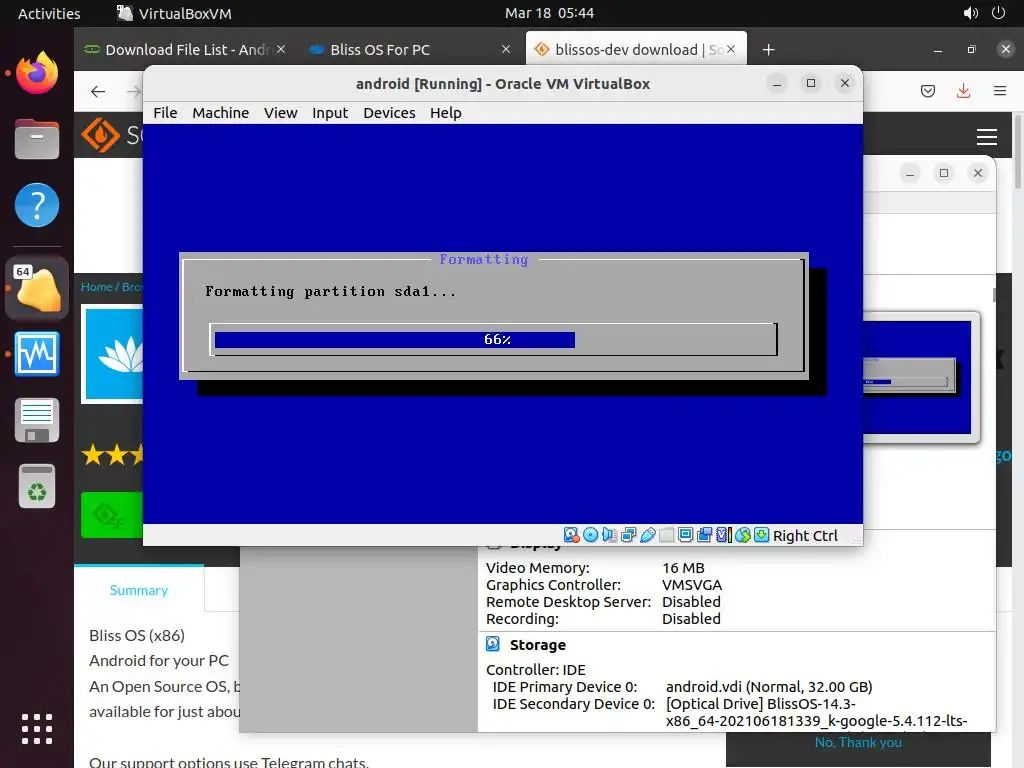This screenshot has width=1024, height=768.
Task: Click the VMSVGA graphics controller value
Action: 692,585
